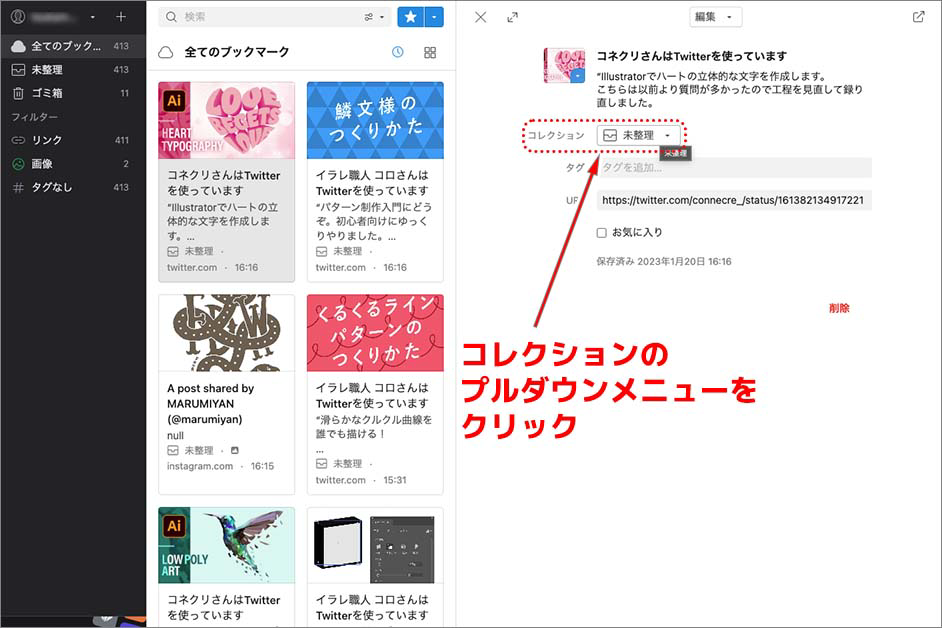Screen dimensions: 942x628
Task: Click the タグを追加 tag input field
Action: tap(734, 168)
